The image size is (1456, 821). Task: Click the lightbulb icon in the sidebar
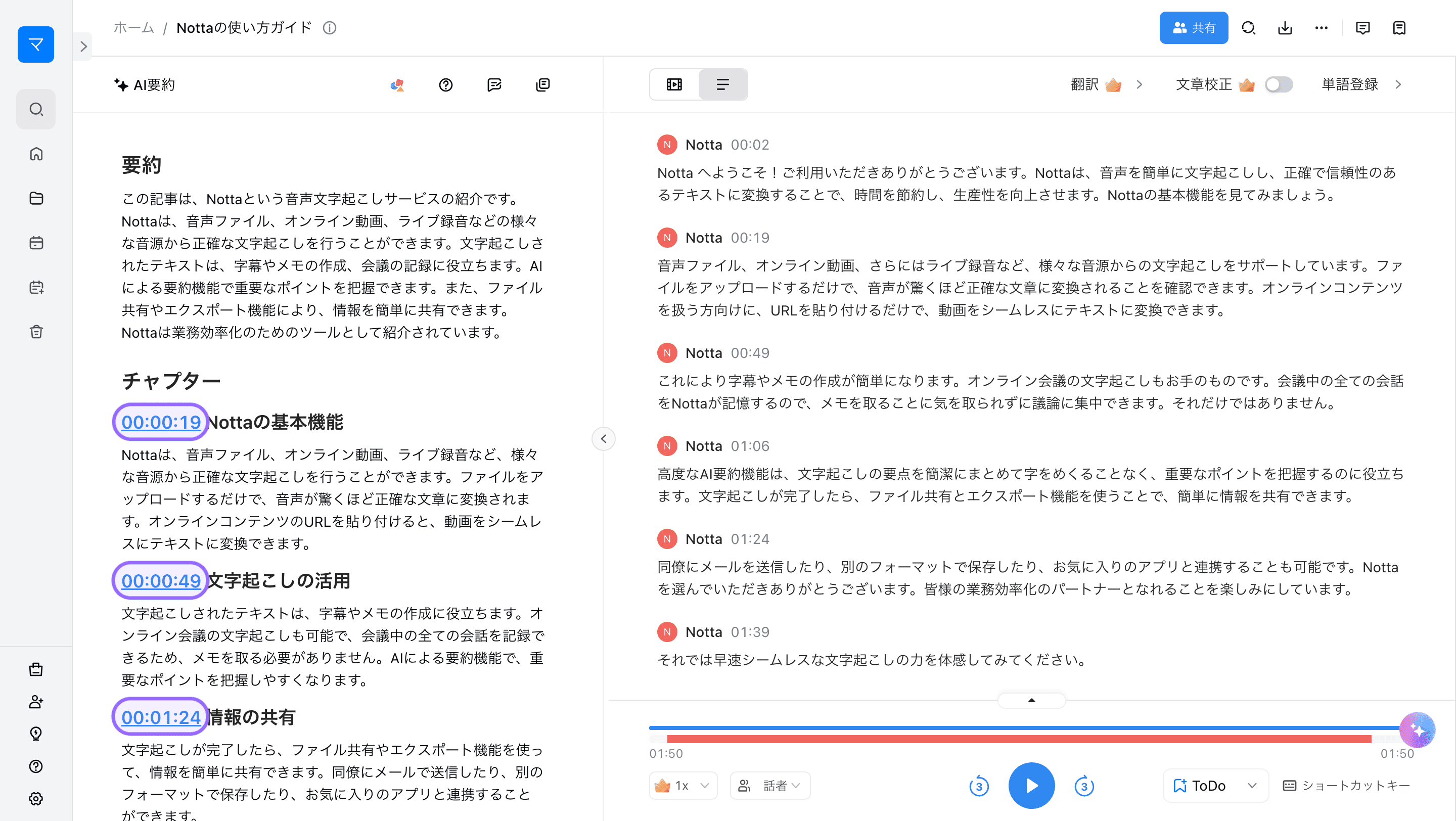click(36, 734)
